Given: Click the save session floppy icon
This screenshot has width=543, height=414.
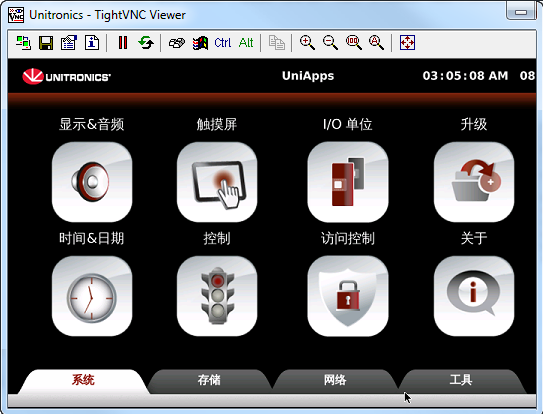Looking at the screenshot, I should 46,43.
